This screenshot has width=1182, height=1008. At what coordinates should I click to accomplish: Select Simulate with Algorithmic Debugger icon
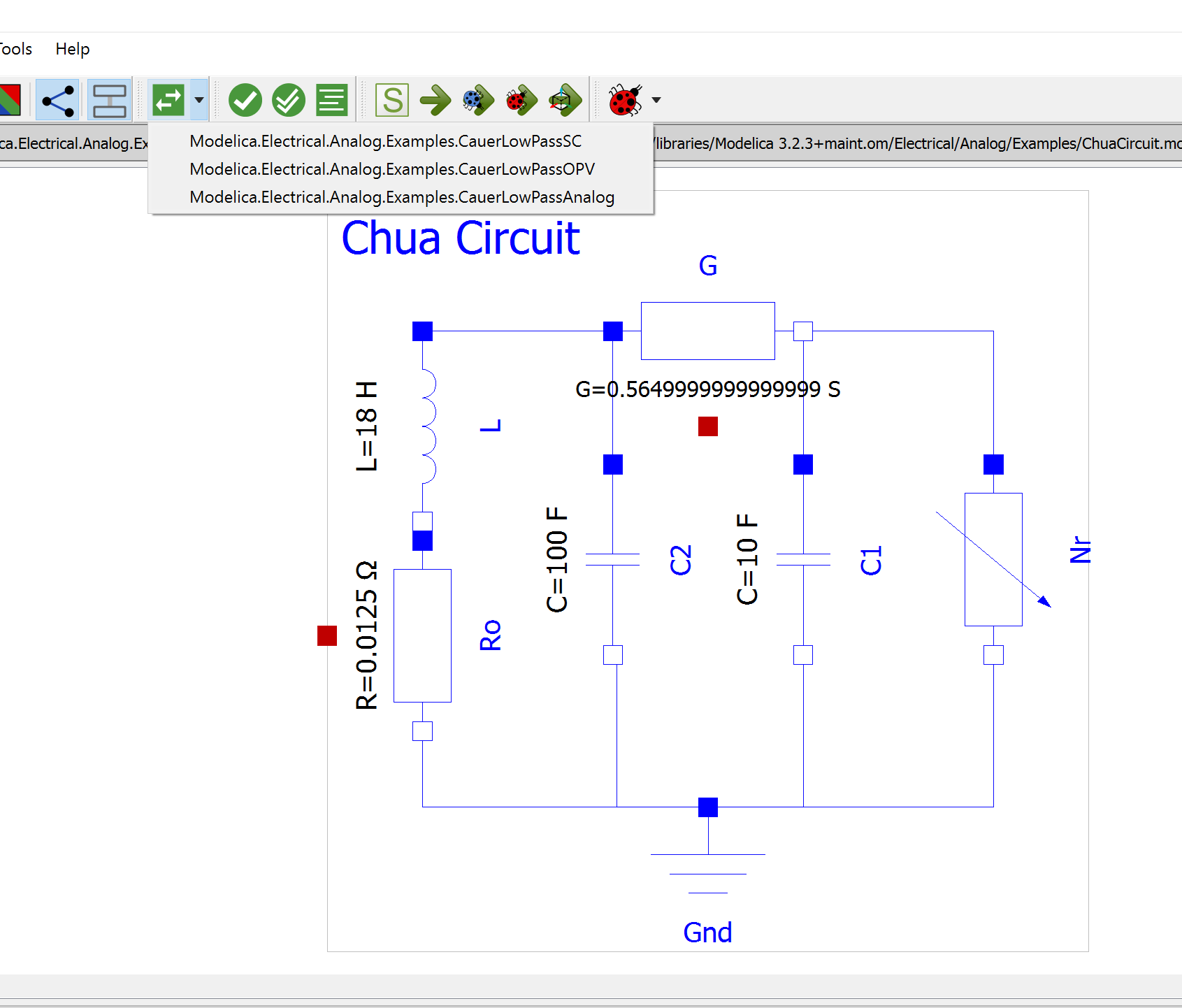pyautogui.click(x=520, y=99)
